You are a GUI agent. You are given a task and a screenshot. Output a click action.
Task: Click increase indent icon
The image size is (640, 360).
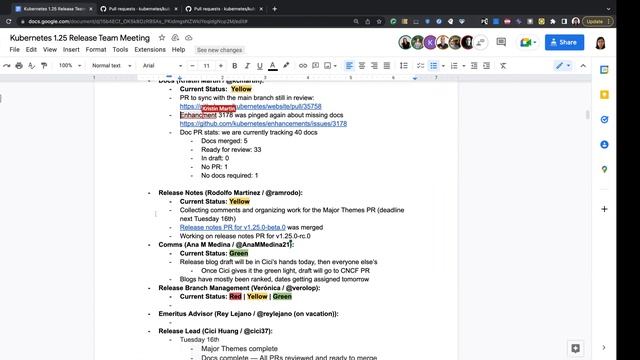click(487, 66)
